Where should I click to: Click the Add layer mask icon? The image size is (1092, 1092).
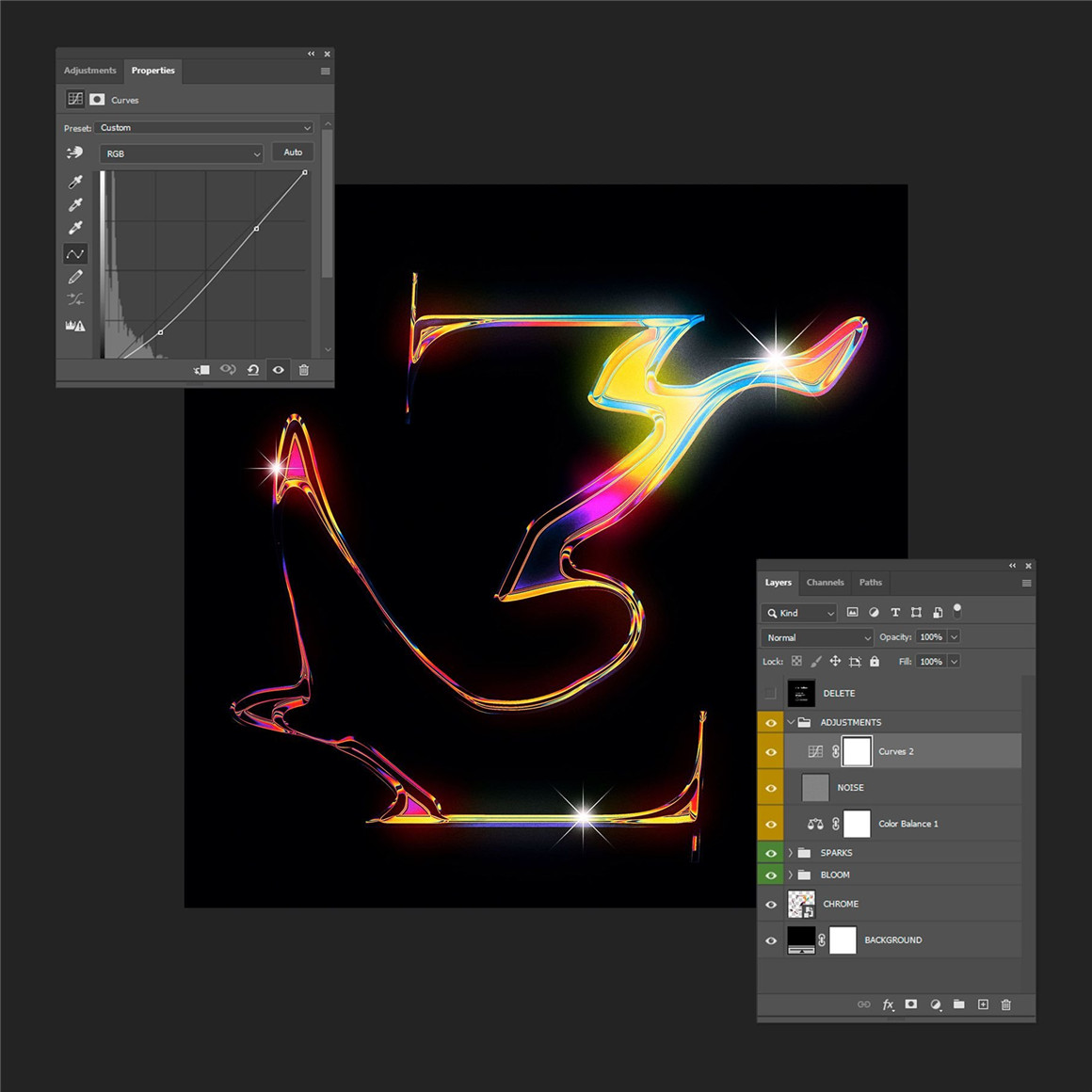[911, 1004]
